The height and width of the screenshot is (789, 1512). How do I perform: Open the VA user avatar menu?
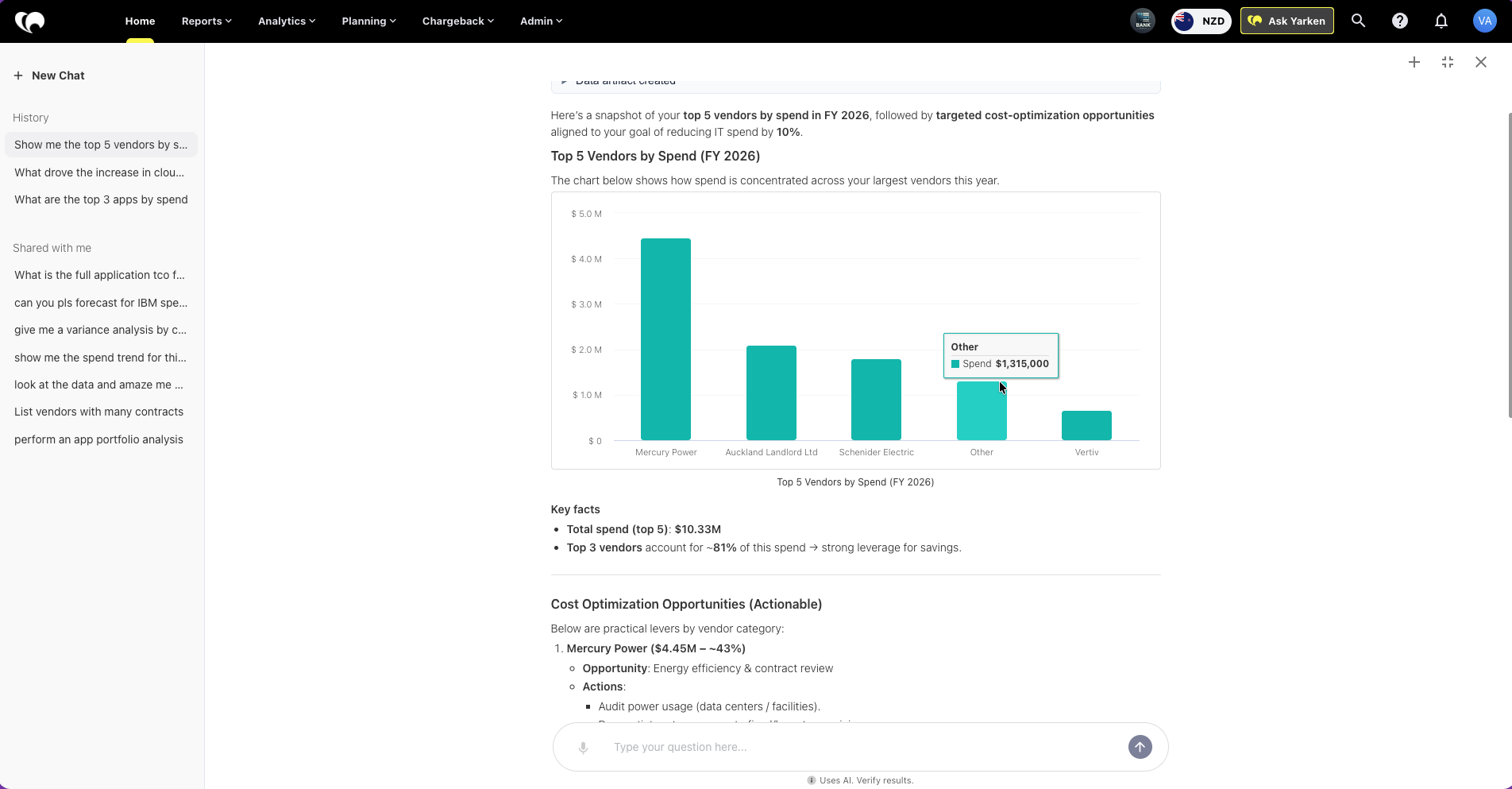coord(1484,21)
